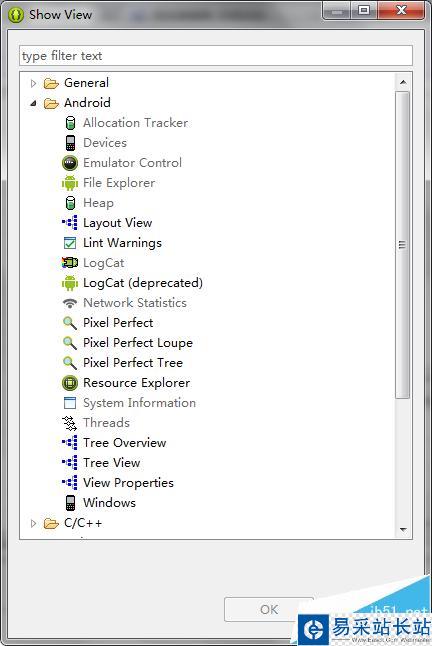Select System Information entry
Image resolution: width=432 pixels, height=646 pixels.
click(x=139, y=403)
